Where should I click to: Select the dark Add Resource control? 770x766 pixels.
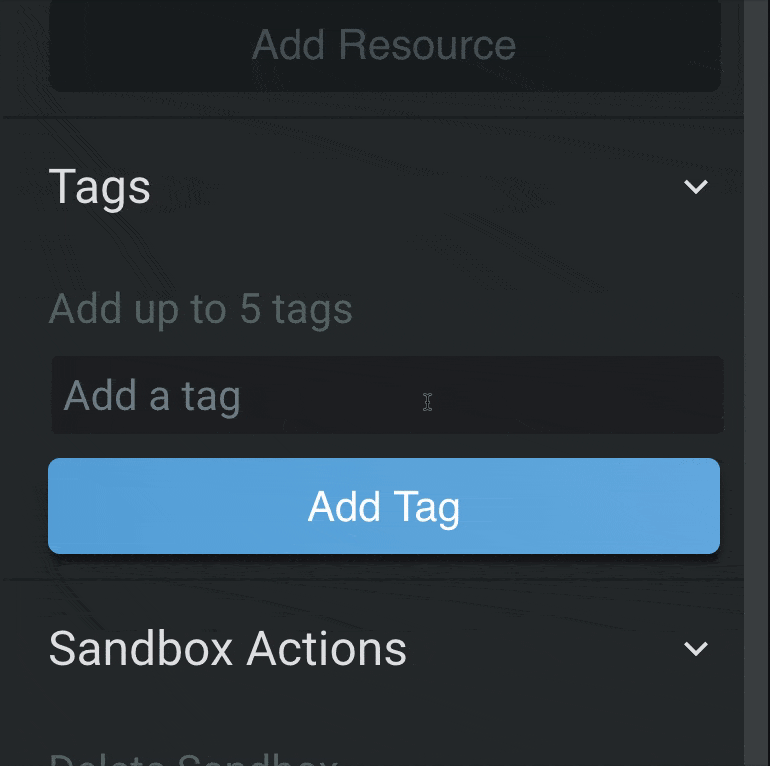[384, 45]
